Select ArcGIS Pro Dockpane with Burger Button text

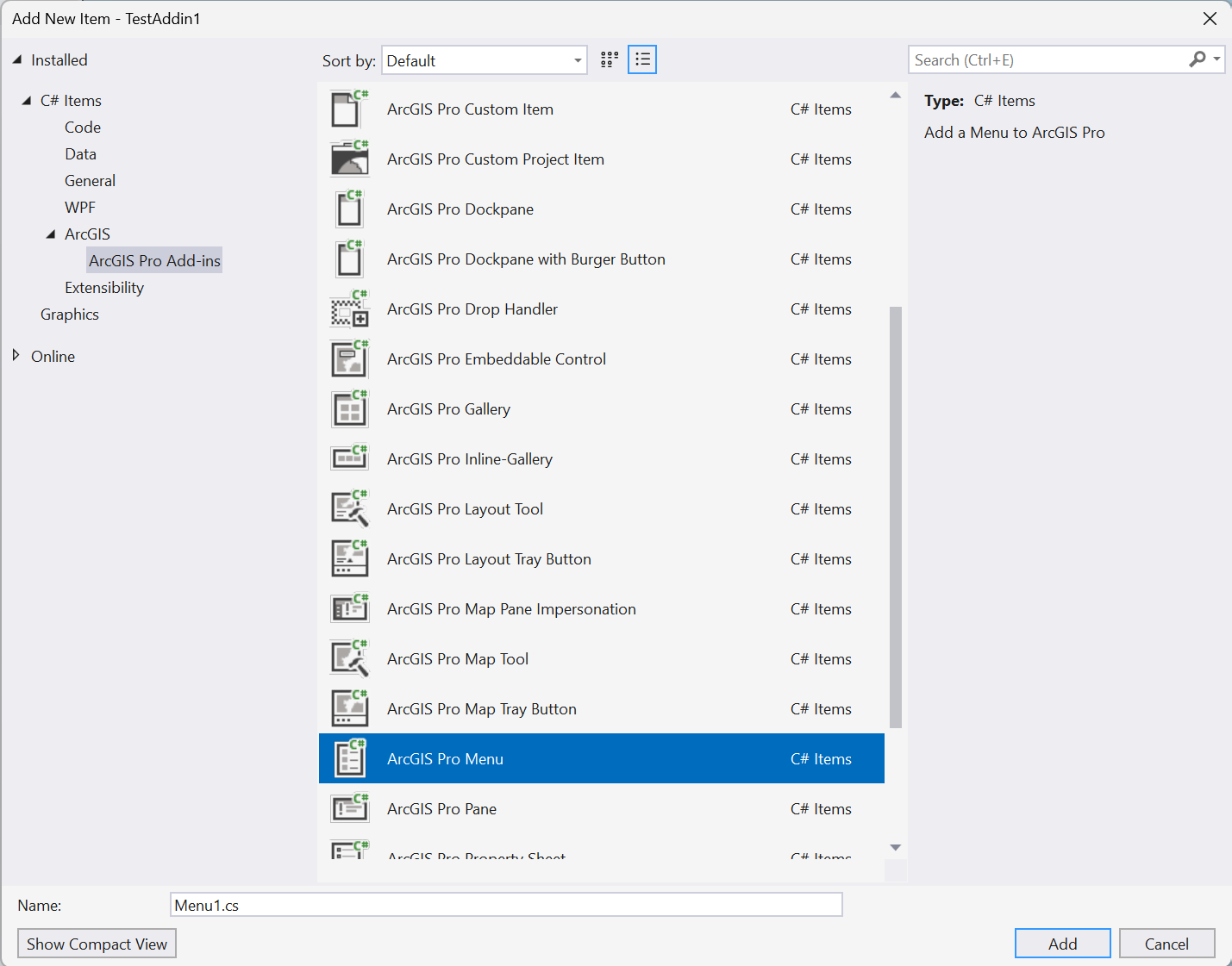coord(526,259)
